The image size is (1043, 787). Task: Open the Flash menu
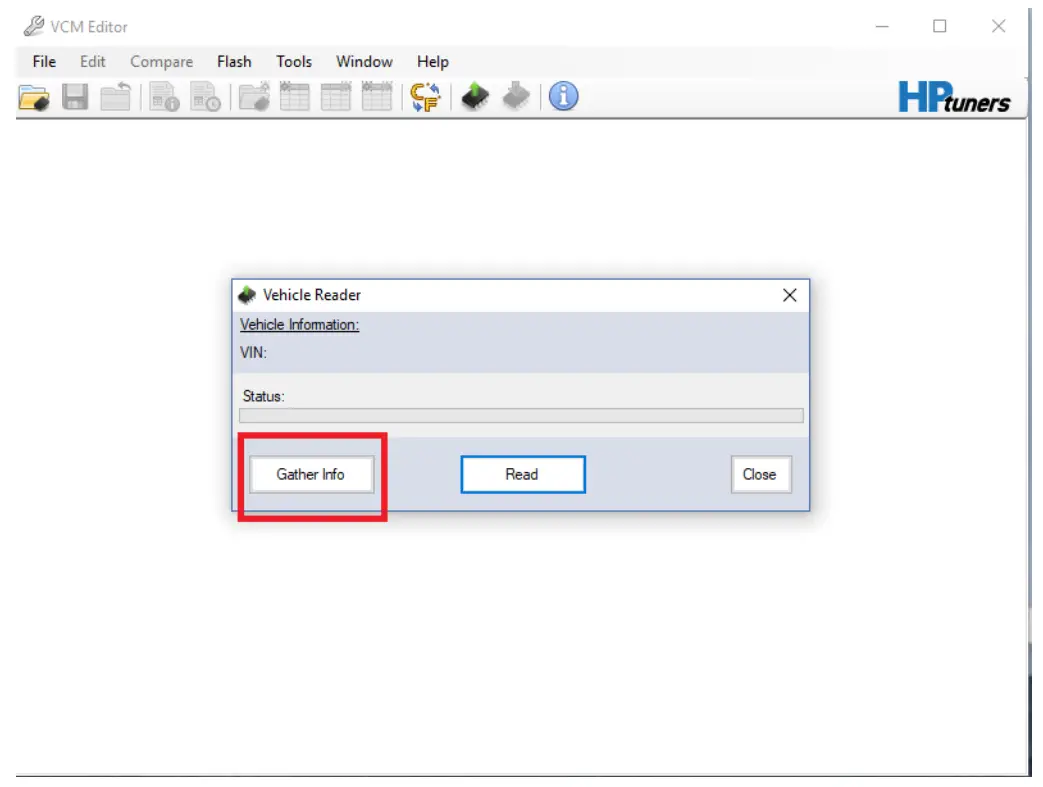(234, 62)
